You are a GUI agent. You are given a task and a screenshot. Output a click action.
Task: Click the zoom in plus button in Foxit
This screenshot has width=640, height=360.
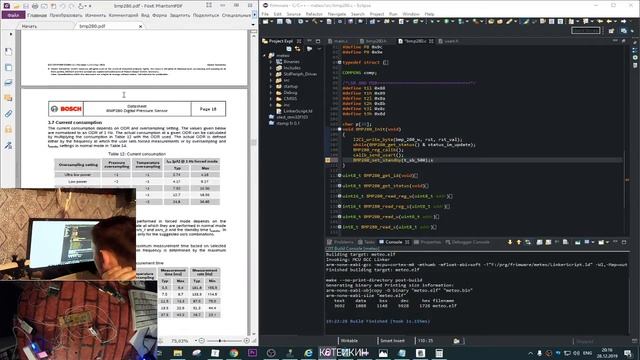[247, 340]
